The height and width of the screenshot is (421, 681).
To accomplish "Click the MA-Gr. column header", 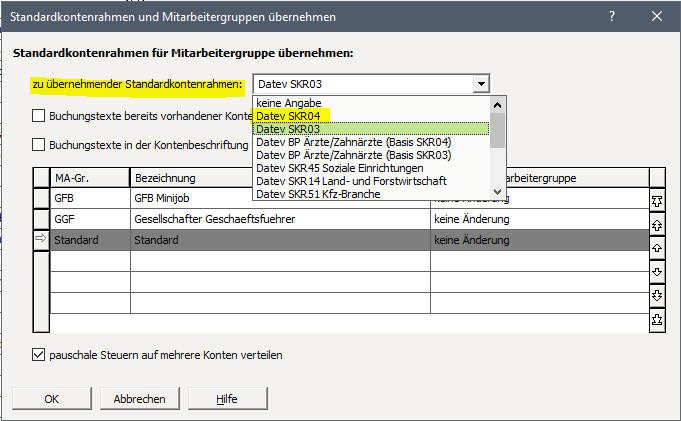I will (x=90, y=178).
